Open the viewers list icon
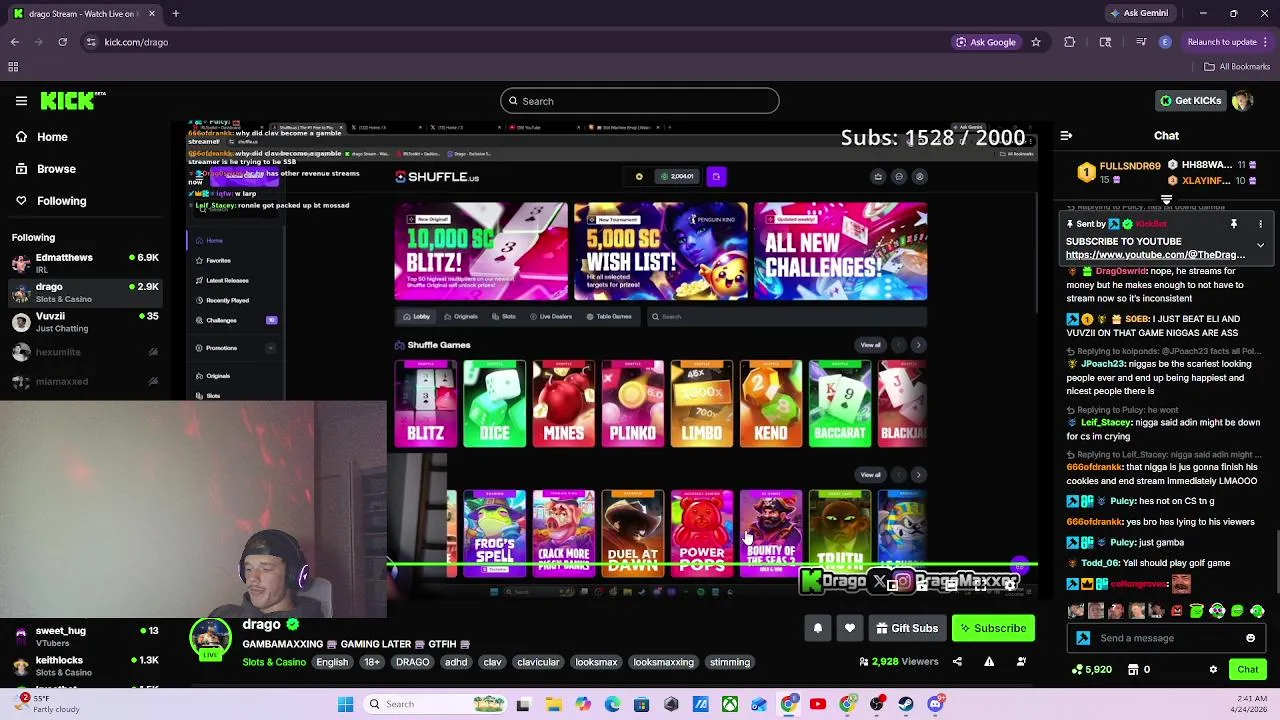The height and width of the screenshot is (720, 1280). (1021, 662)
